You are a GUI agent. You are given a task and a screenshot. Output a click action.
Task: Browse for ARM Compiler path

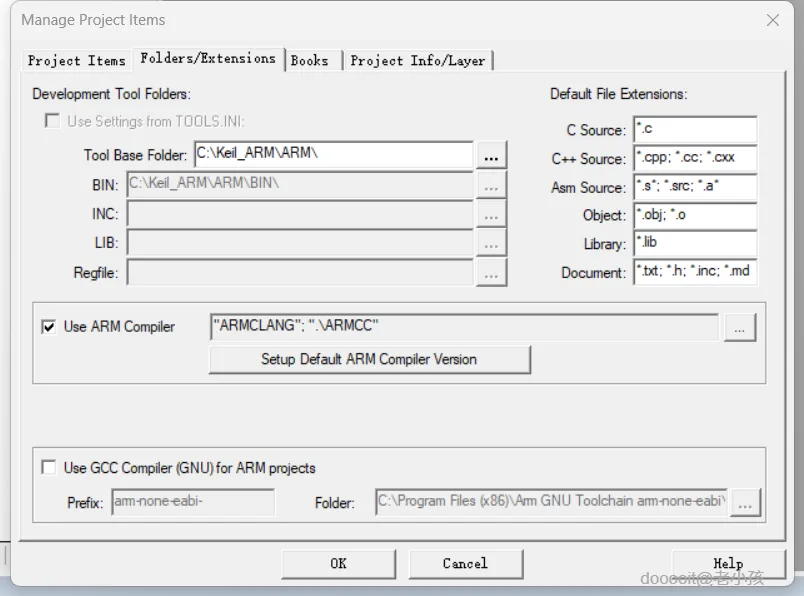739,327
